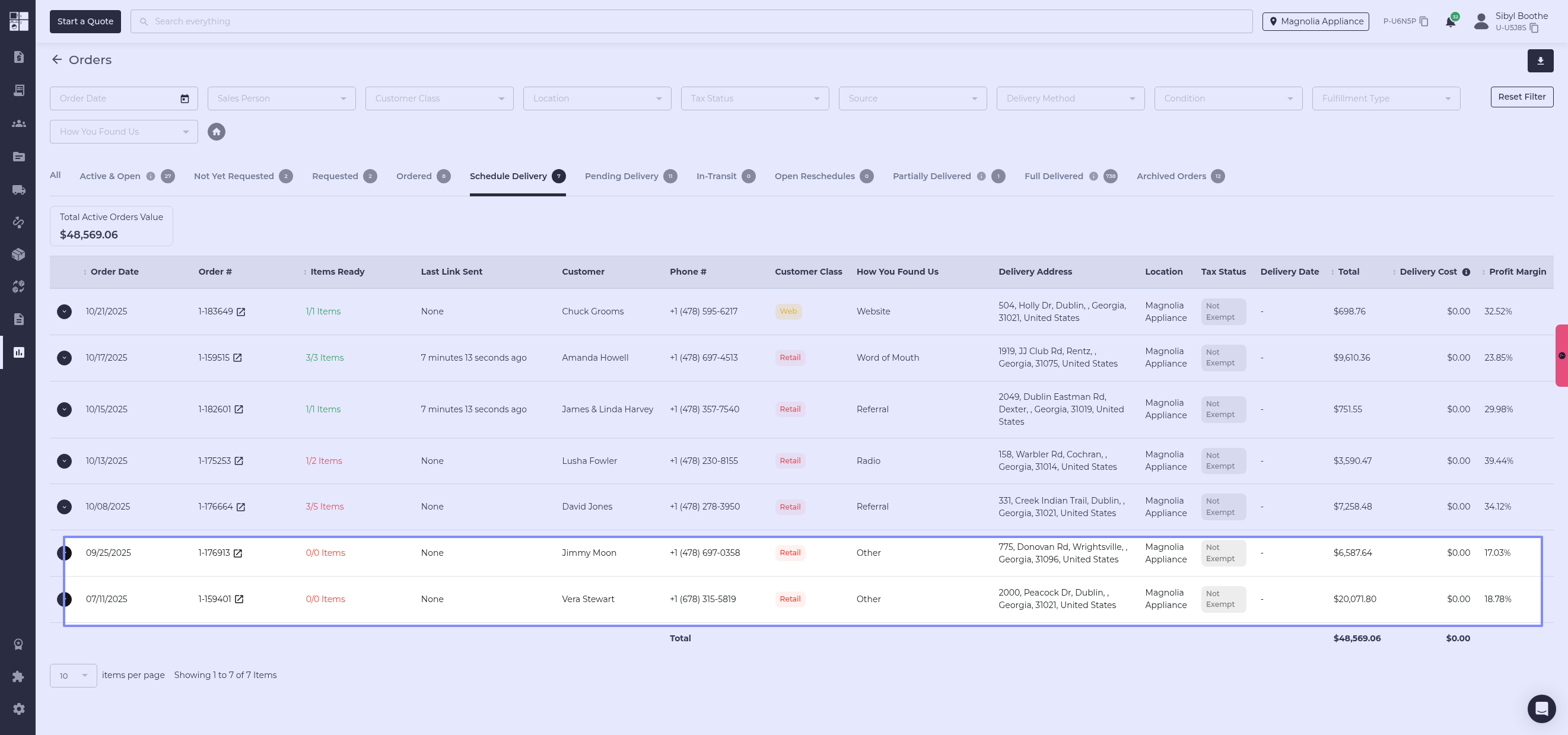The image size is (1568, 735).
Task: Click the delivery truck sidebar icon
Action: (x=19, y=190)
